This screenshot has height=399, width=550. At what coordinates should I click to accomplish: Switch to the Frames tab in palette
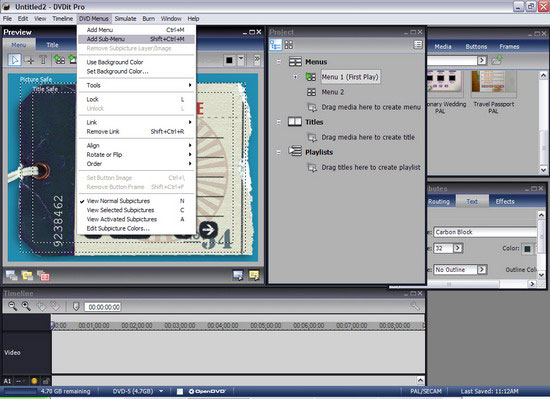(x=509, y=47)
